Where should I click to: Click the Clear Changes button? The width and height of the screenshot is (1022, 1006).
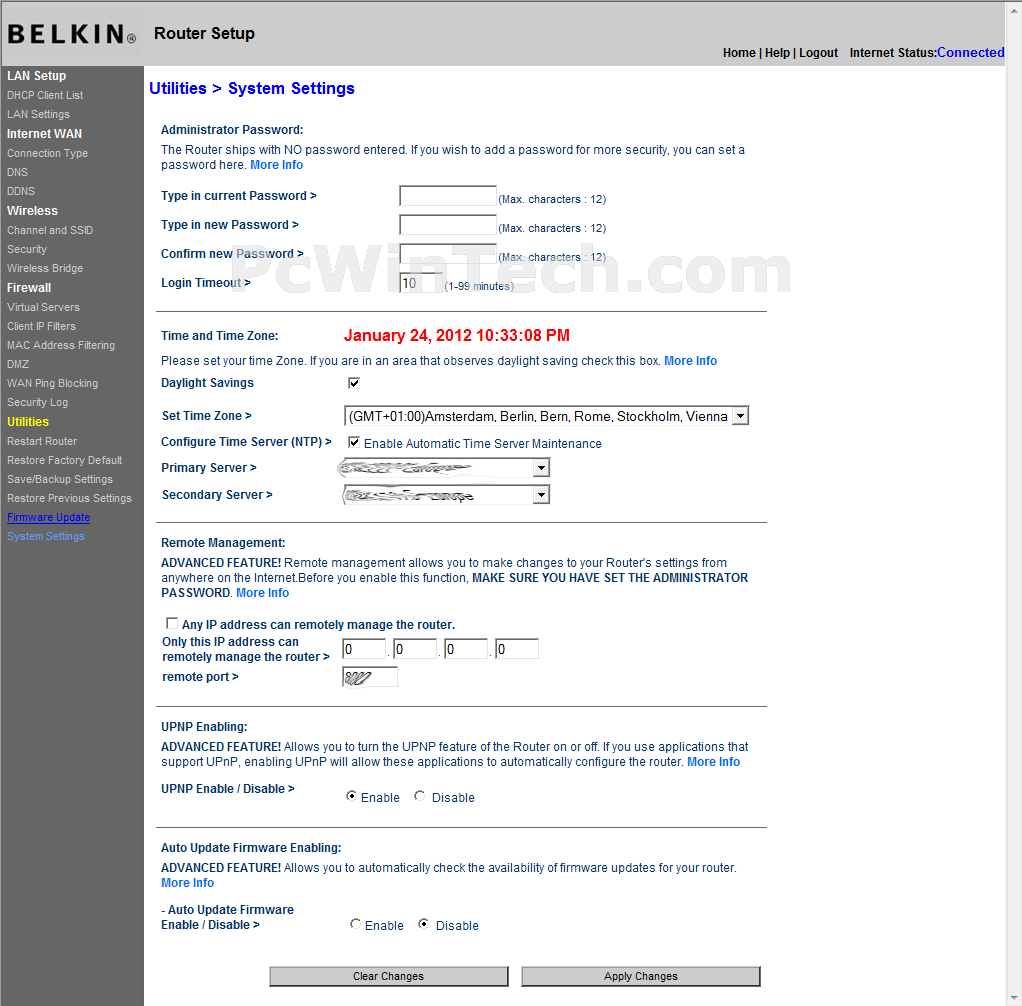click(x=388, y=976)
